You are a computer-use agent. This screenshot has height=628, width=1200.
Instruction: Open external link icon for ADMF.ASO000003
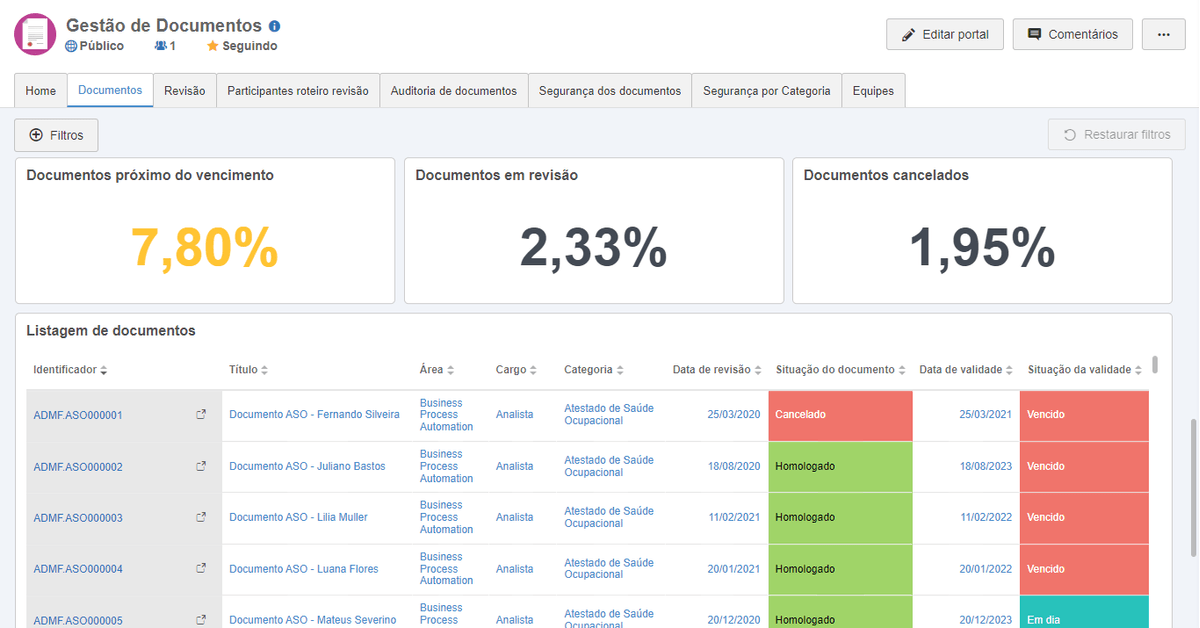201,517
